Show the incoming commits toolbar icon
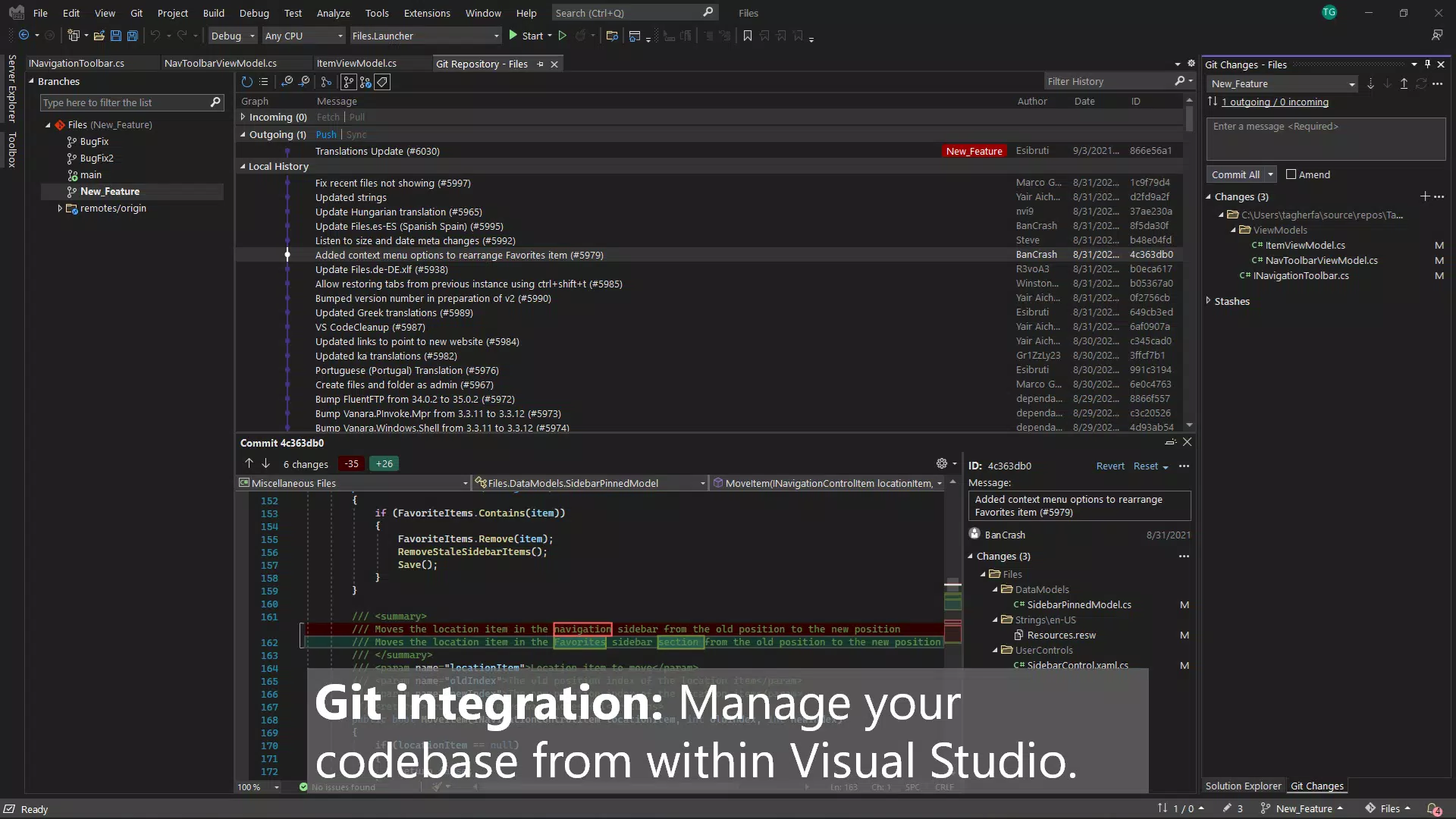This screenshot has height=819, width=1456. [x=287, y=82]
